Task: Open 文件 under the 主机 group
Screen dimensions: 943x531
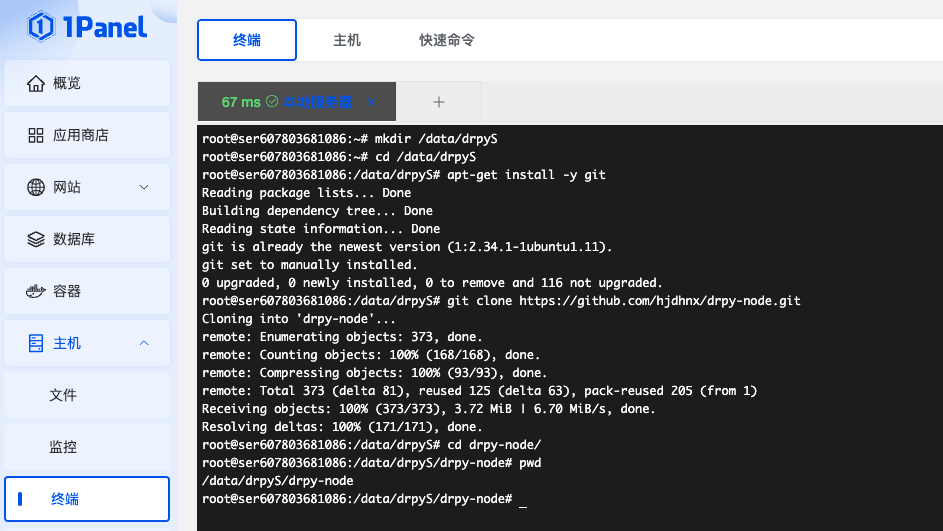Action: click(63, 395)
